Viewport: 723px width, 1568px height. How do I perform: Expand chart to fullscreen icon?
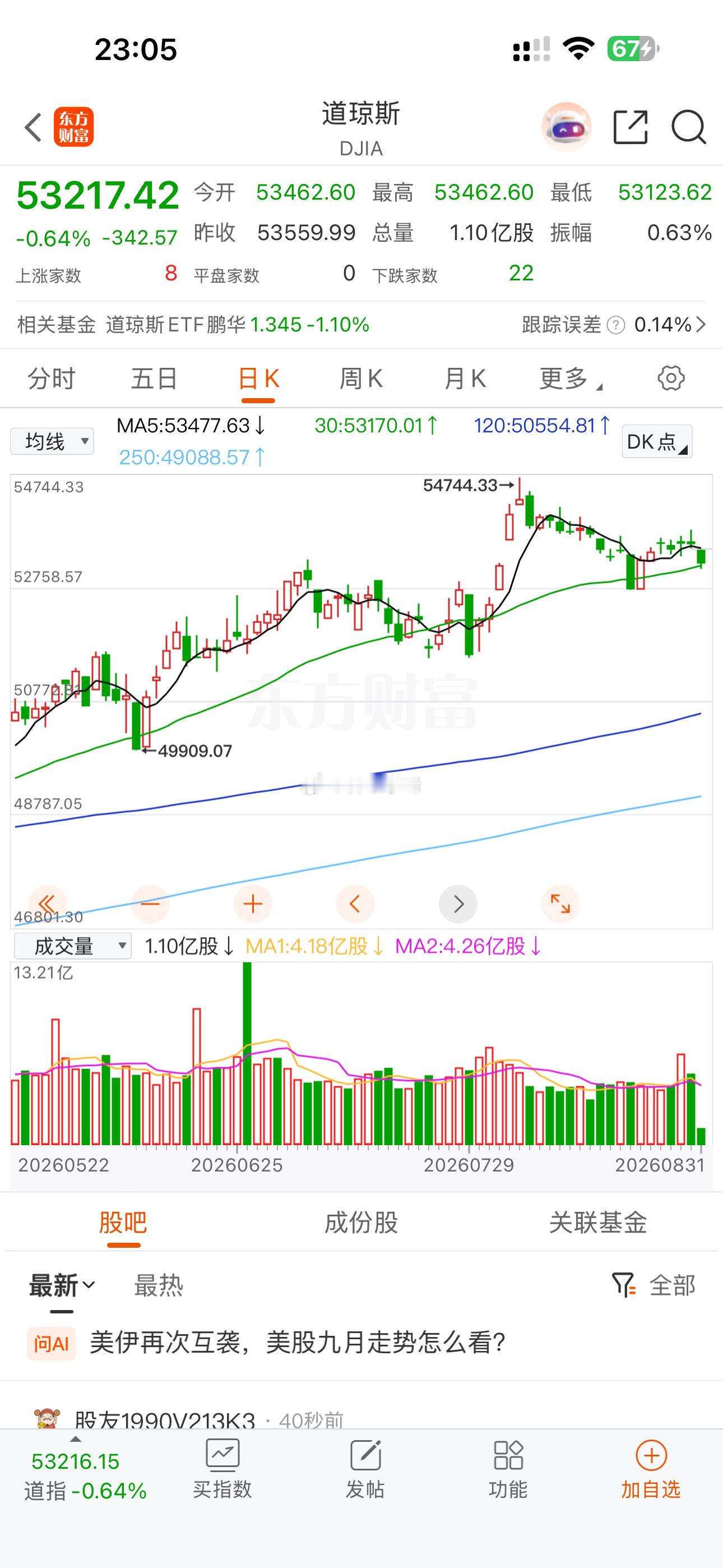point(560,904)
